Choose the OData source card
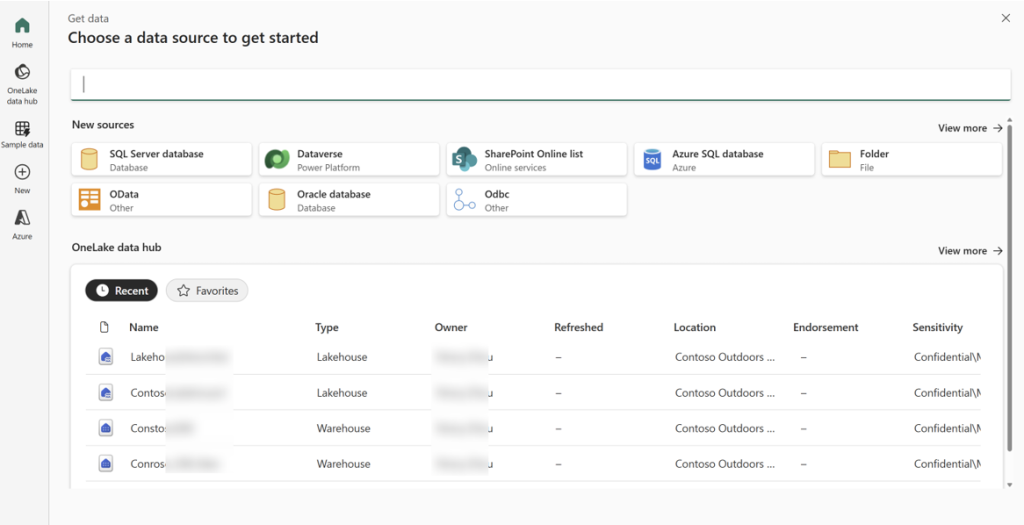Viewport: 1024px width, 525px height. pyautogui.click(x=161, y=200)
